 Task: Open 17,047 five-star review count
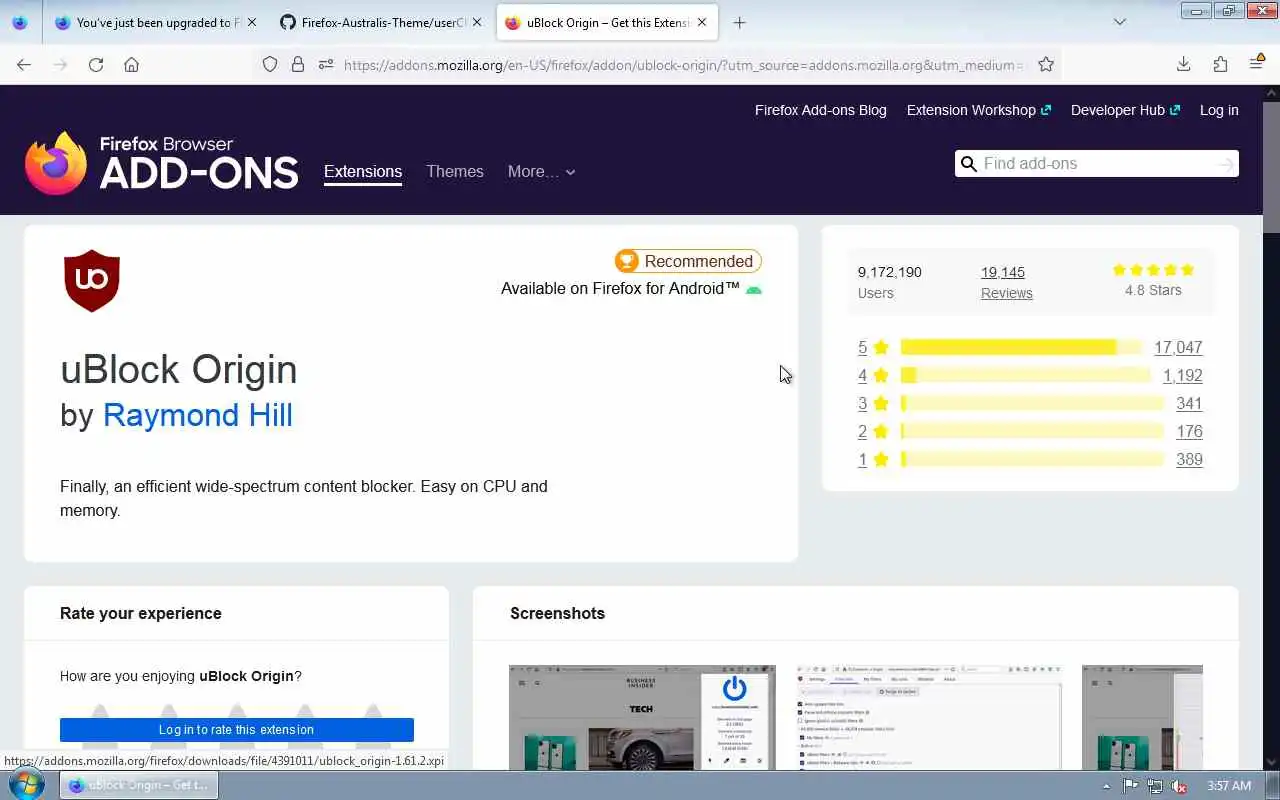point(1178,347)
